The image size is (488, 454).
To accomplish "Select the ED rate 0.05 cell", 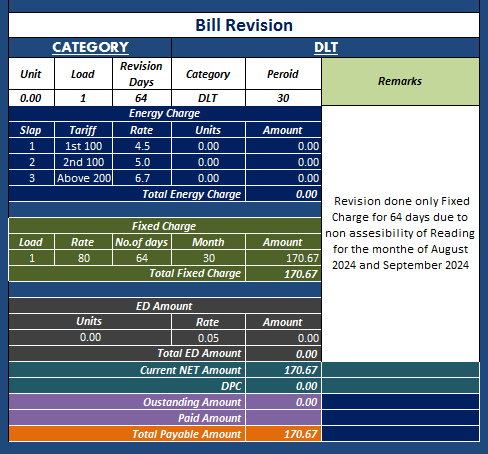I will (208, 338).
